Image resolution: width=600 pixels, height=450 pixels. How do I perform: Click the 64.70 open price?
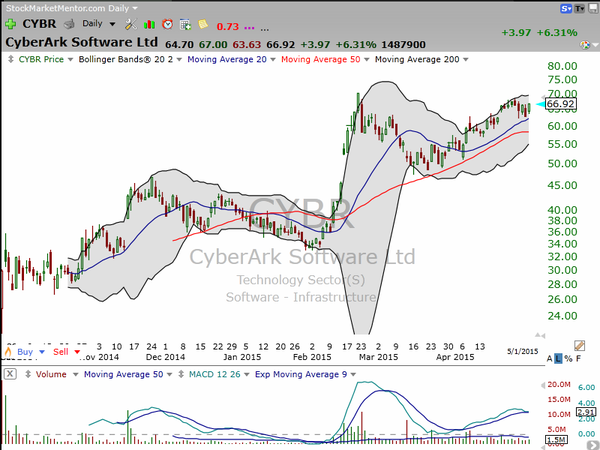click(x=179, y=45)
